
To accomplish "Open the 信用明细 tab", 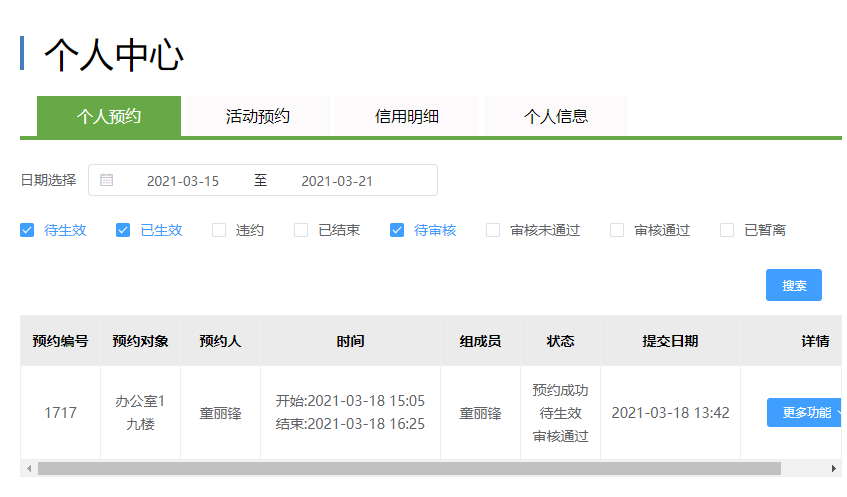I will click(x=407, y=116).
